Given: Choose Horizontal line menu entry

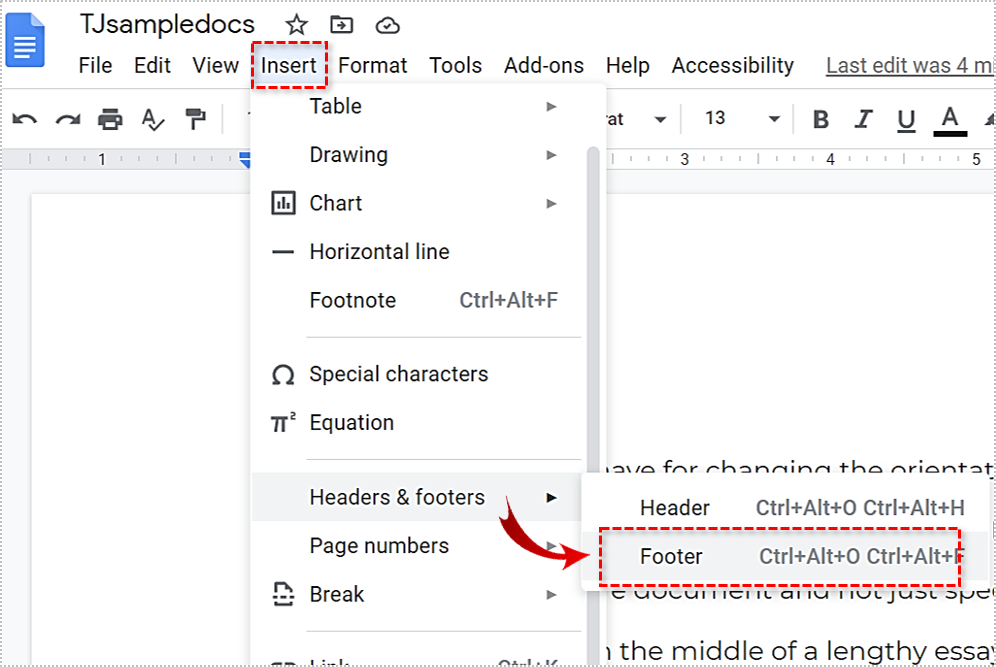Looking at the screenshot, I should pos(417,252).
